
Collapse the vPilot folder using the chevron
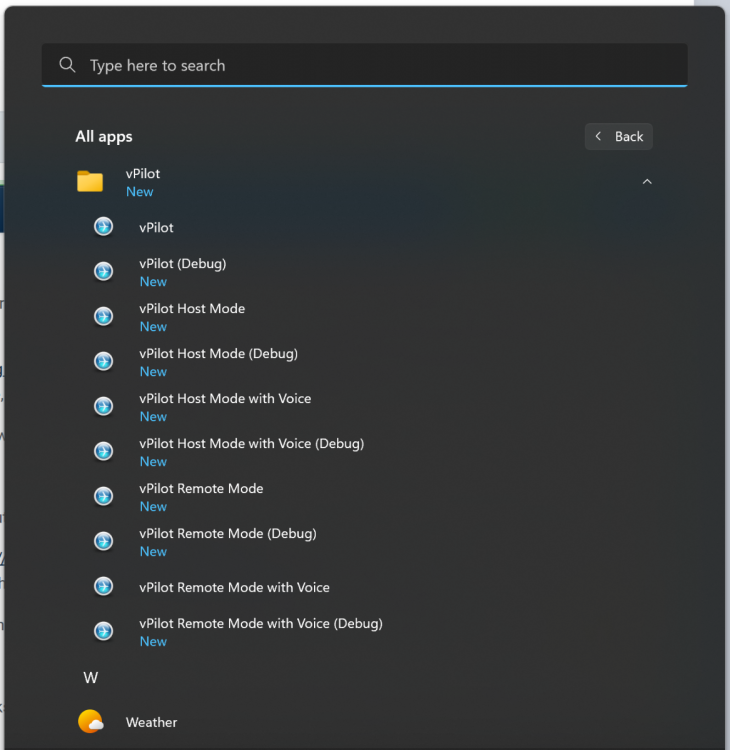(647, 182)
